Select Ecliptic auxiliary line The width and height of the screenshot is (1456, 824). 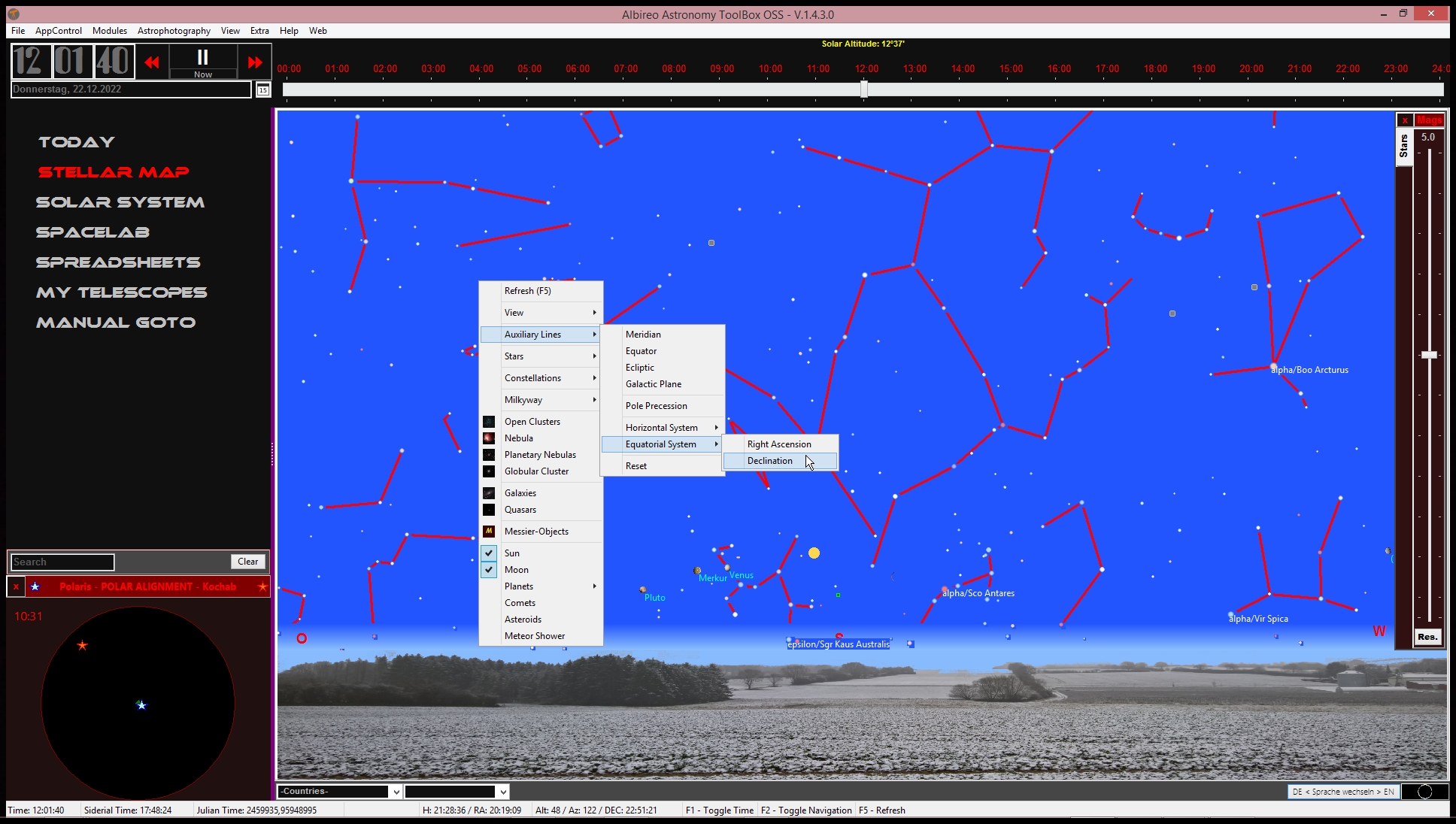663,368
